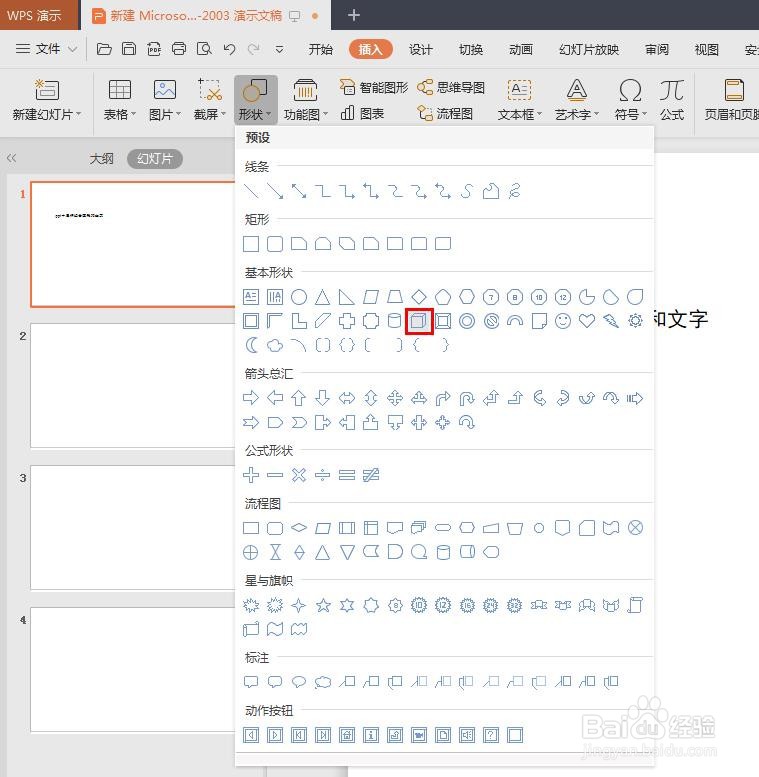Select slide 3 thumbnail

[x=132, y=527]
